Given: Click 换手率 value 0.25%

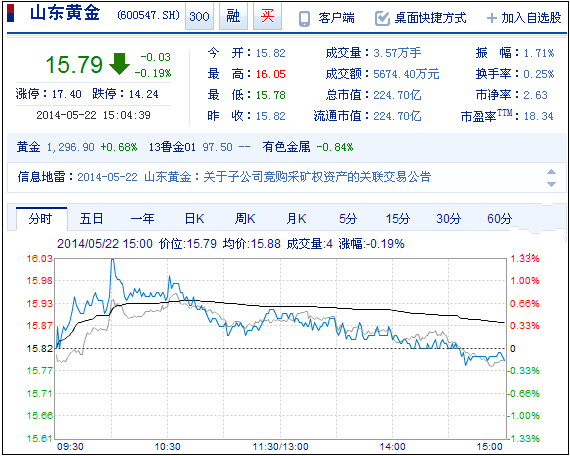Looking at the screenshot, I should (539, 75).
